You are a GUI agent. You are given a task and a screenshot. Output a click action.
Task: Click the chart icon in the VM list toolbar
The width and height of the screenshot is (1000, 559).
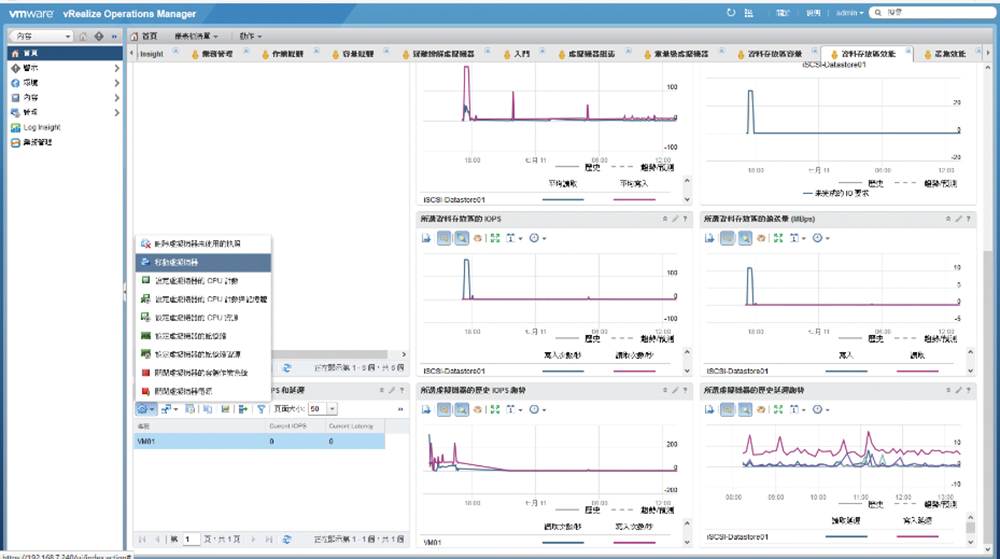click(x=225, y=409)
